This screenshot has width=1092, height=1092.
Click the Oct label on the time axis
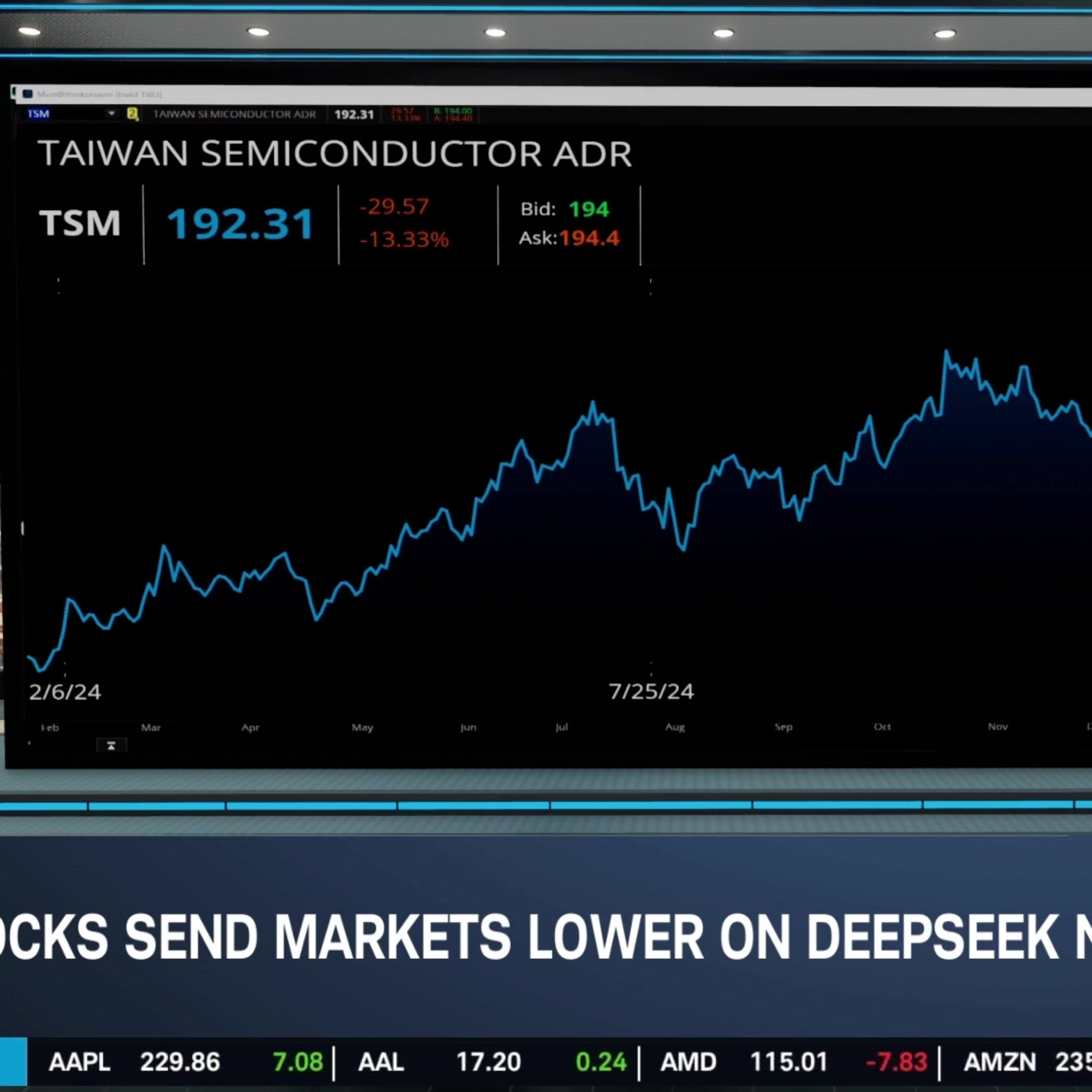pos(882,726)
